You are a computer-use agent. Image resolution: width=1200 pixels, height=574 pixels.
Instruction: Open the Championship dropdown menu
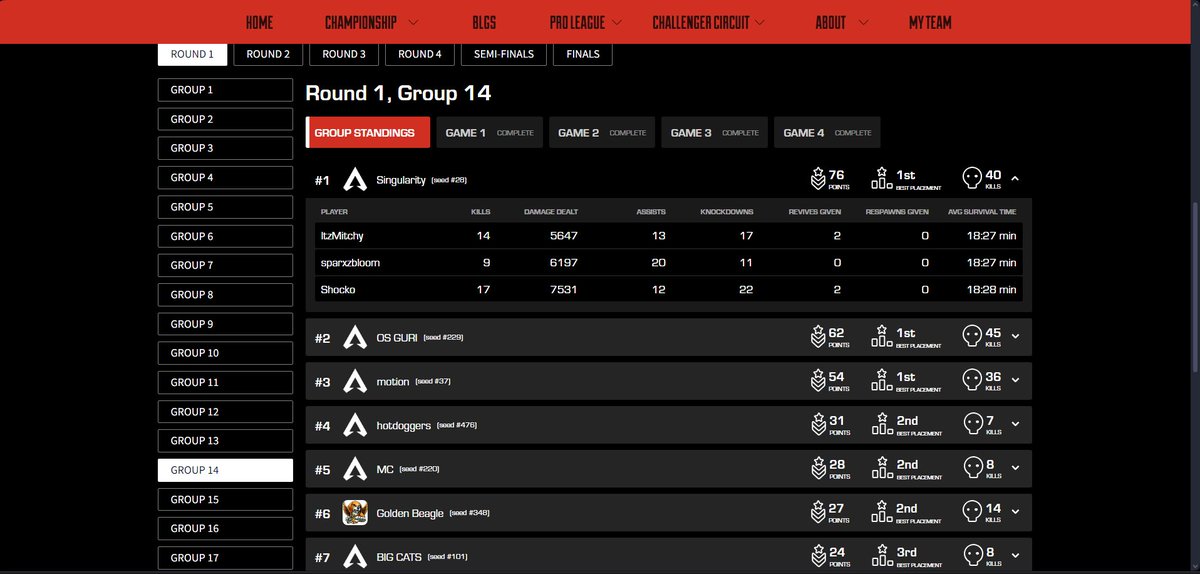[x=371, y=22]
